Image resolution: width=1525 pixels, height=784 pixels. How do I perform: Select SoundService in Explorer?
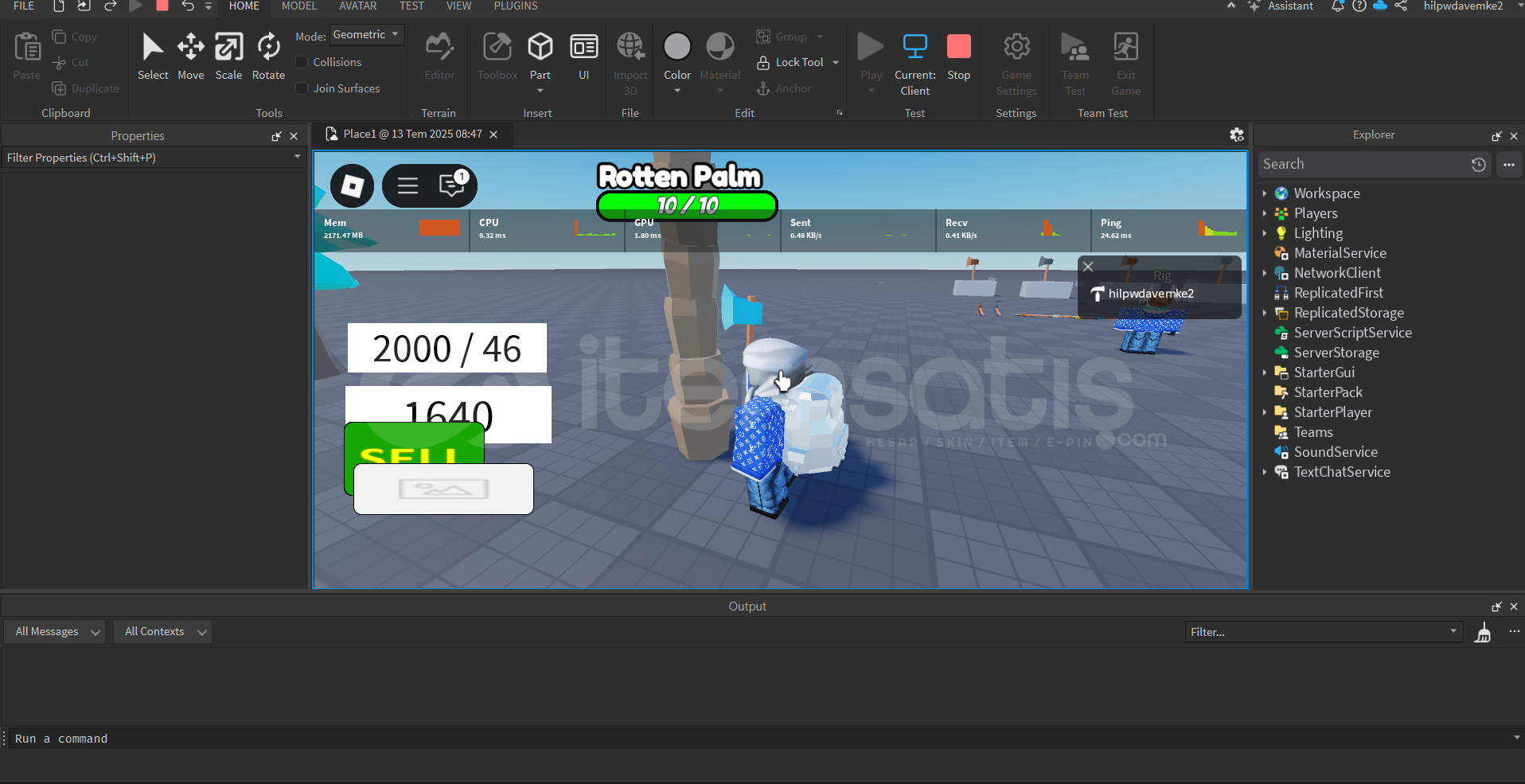point(1336,452)
